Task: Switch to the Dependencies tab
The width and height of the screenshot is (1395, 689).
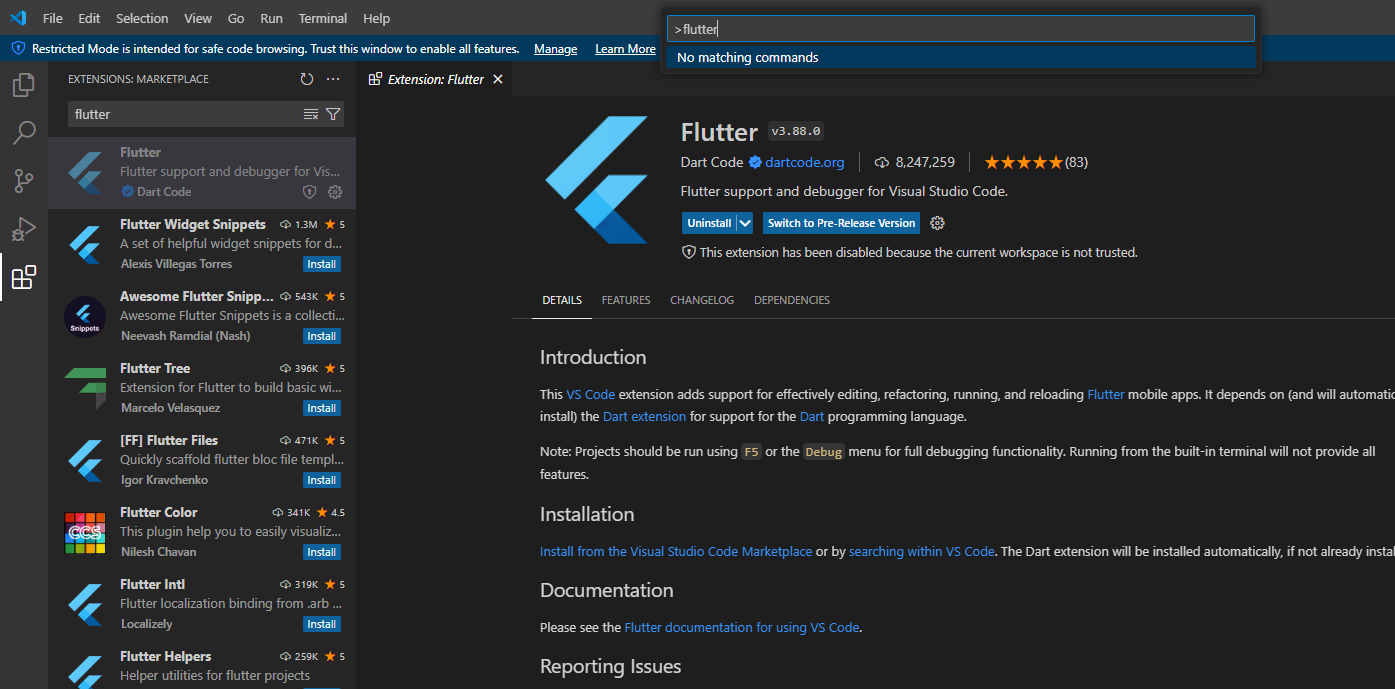Action: [x=792, y=300]
